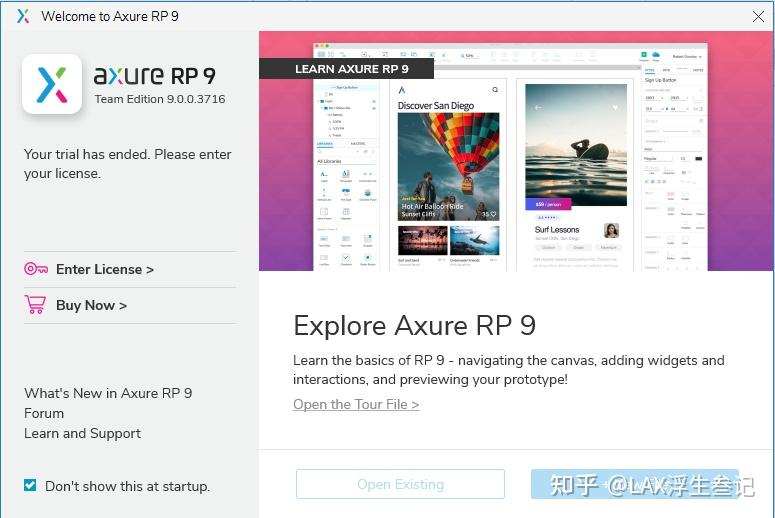Screen dimensions: 775x518
Task: Open Learn and Support link
Action: coord(83,433)
